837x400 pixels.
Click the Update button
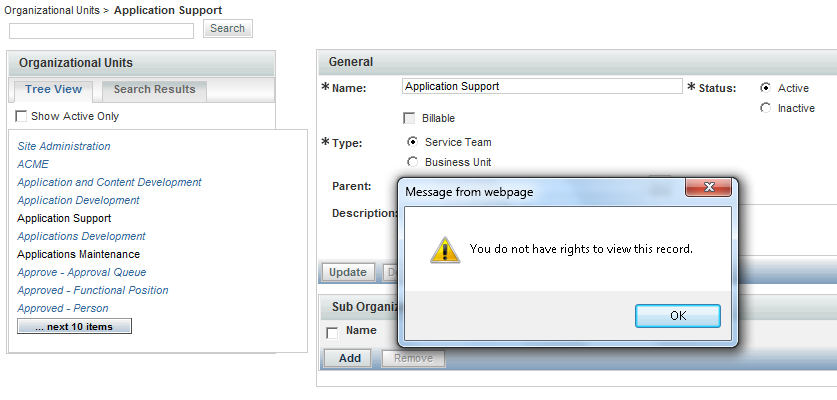point(348,272)
